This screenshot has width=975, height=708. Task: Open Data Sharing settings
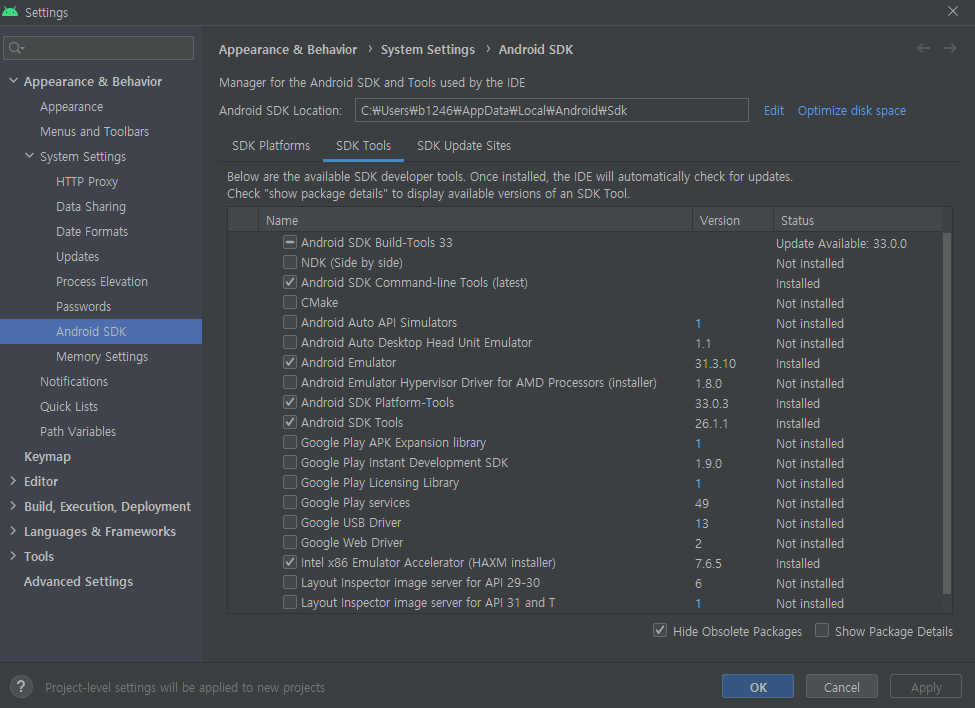coord(91,206)
